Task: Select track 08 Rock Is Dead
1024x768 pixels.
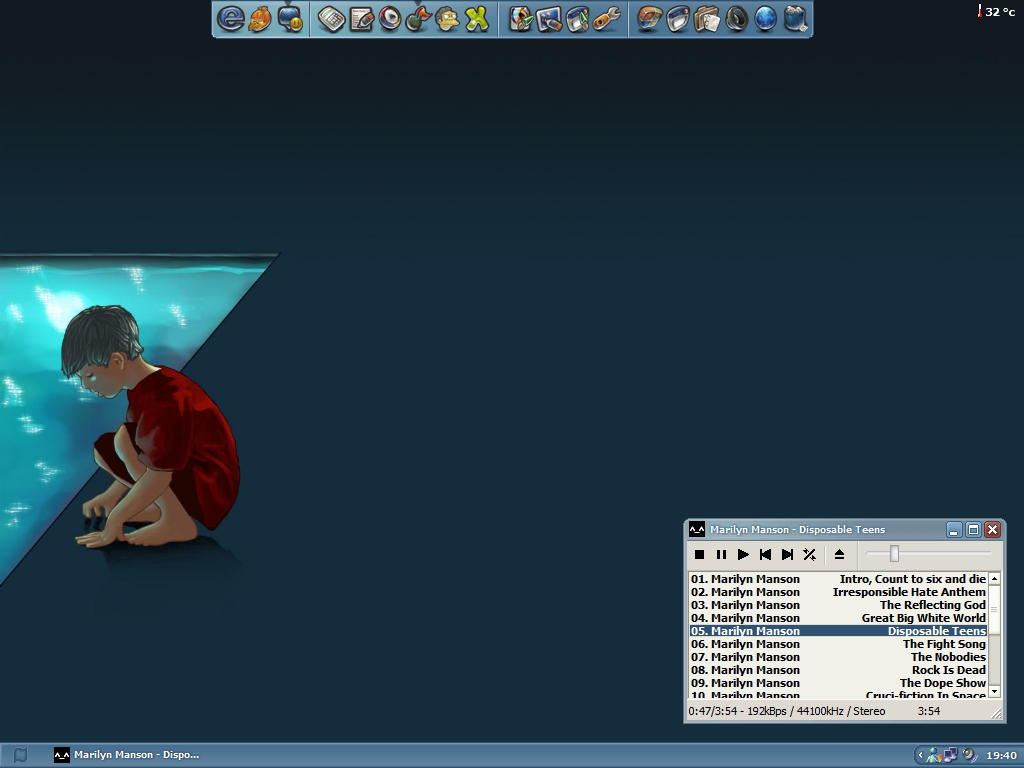Action: click(x=838, y=670)
